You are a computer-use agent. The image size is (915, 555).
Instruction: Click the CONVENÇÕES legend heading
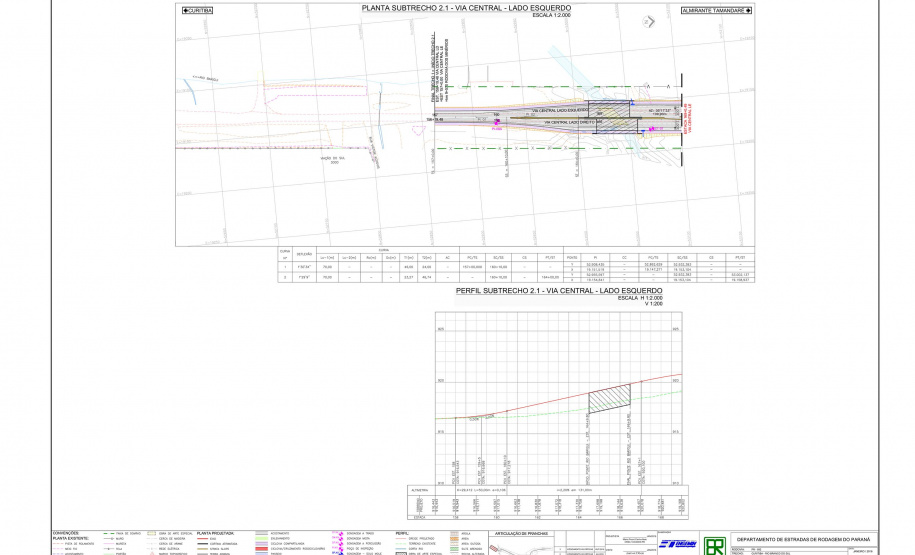pos(66,533)
